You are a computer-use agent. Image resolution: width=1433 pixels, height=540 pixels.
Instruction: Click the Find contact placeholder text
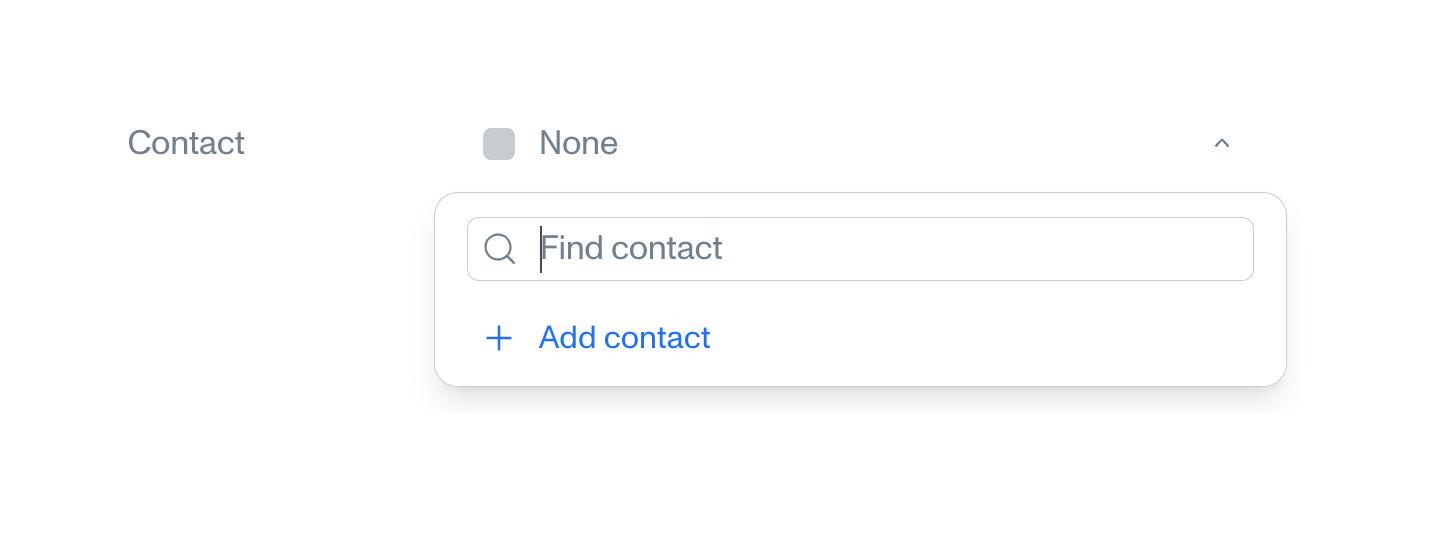632,249
